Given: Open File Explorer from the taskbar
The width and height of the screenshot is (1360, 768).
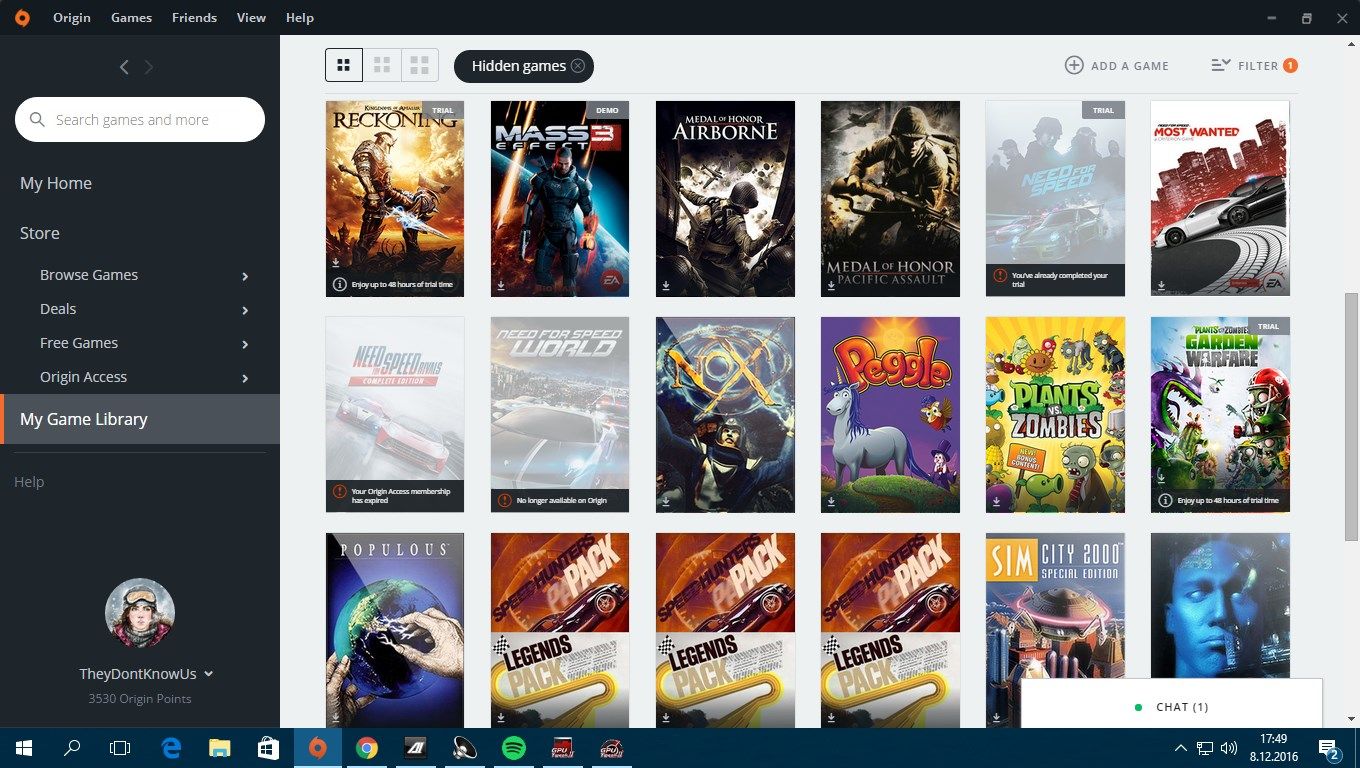Looking at the screenshot, I should point(220,748).
